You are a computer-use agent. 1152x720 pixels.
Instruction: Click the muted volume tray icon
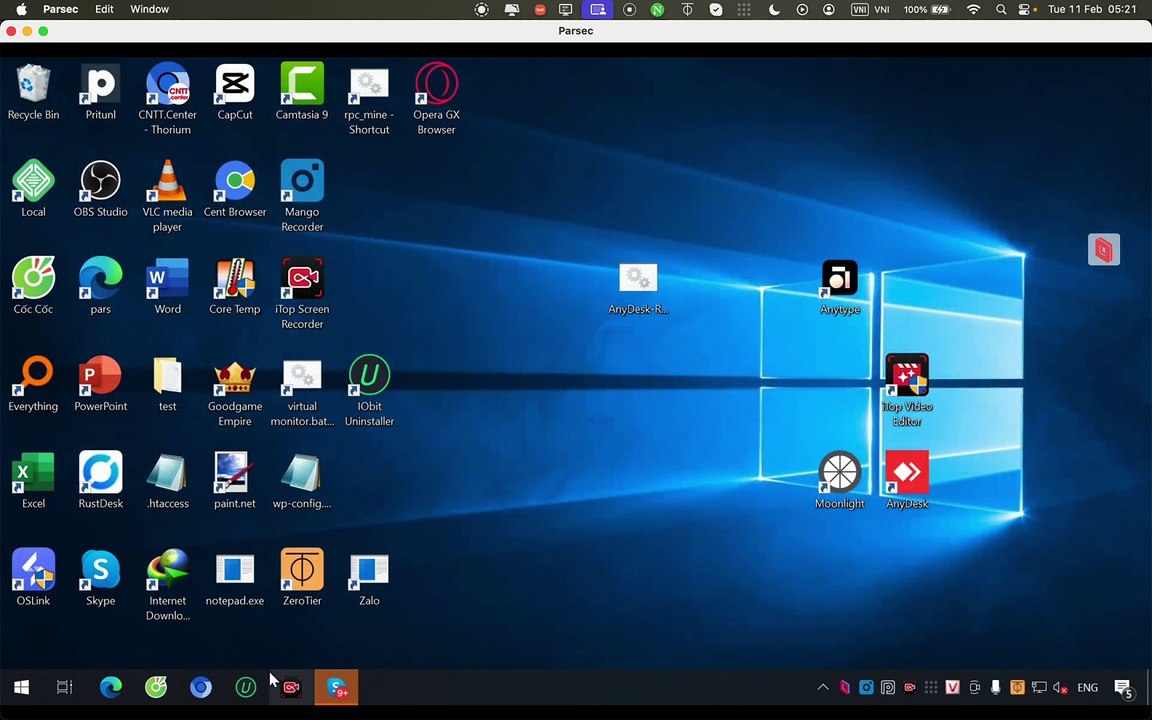coord(1060,688)
